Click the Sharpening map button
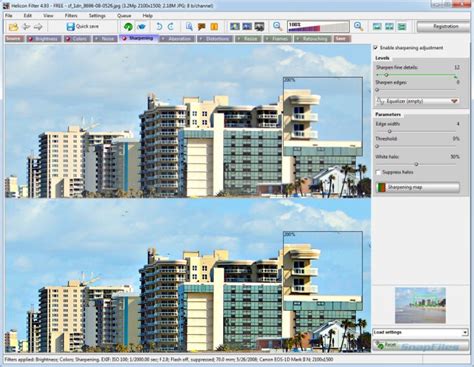The width and height of the screenshot is (474, 367). pyautogui.click(x=417, y=187)
